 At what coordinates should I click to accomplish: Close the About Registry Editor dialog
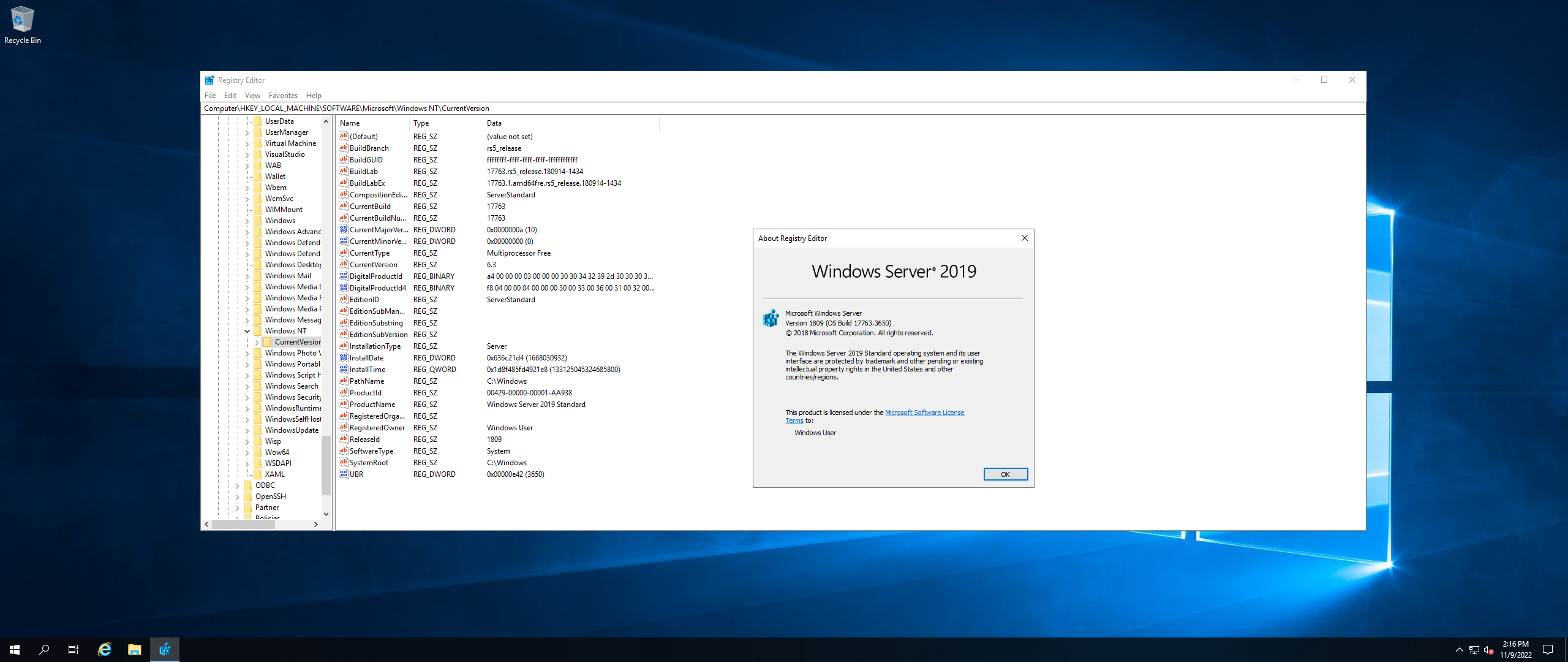pyautogui.click(x=1025, y=238)
